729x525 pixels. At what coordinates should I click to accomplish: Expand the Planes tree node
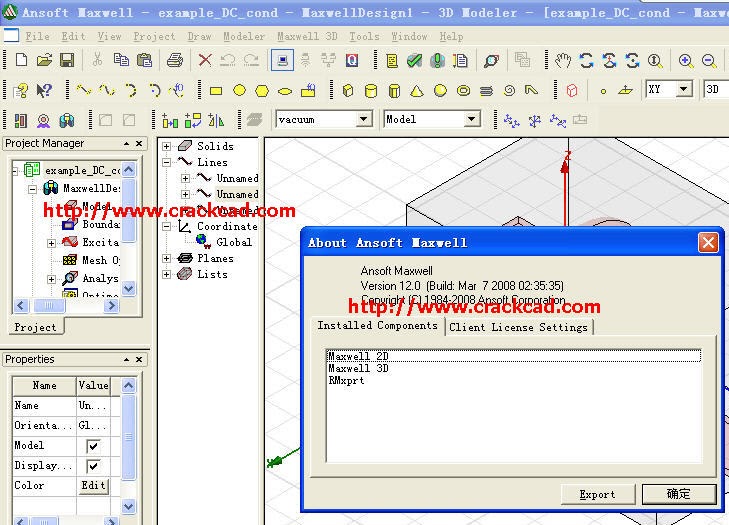[166, 259]
